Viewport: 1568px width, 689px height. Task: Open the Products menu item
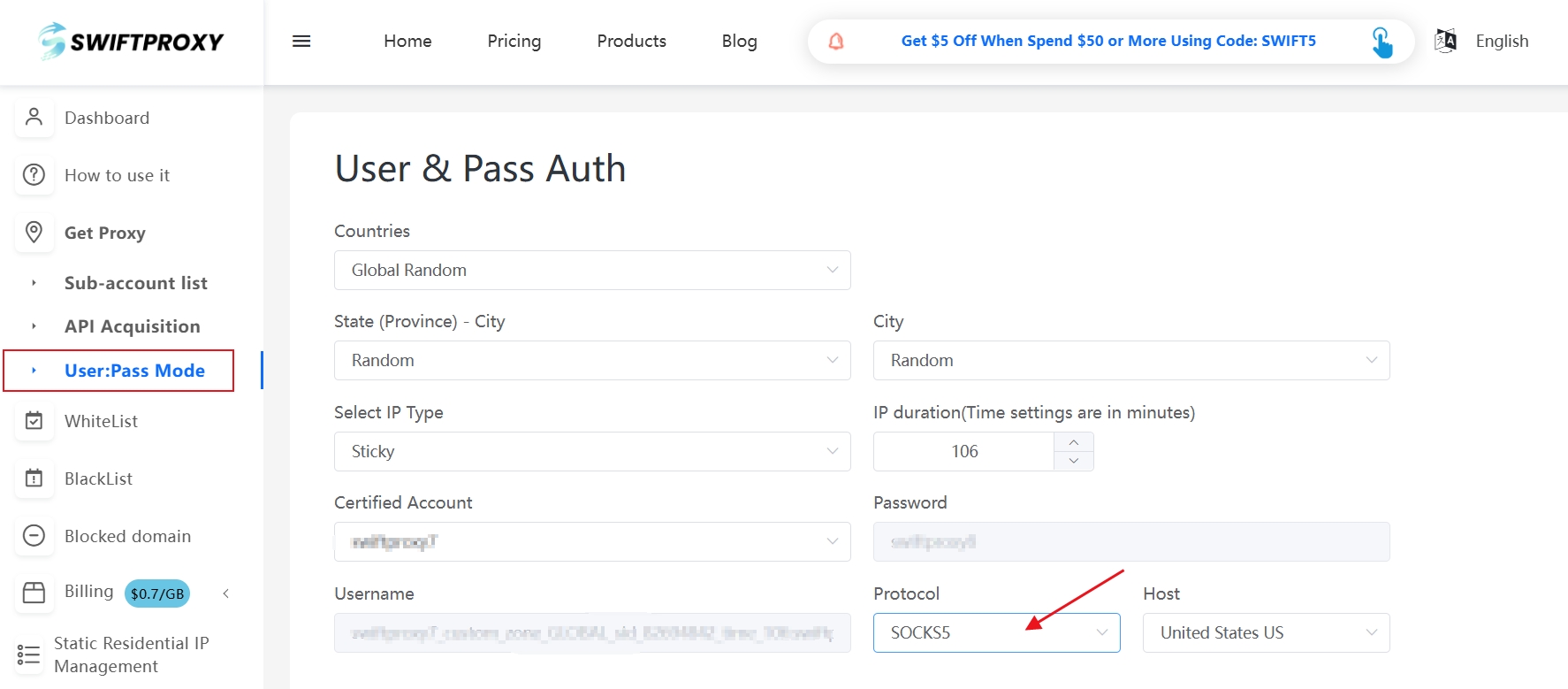631,41
